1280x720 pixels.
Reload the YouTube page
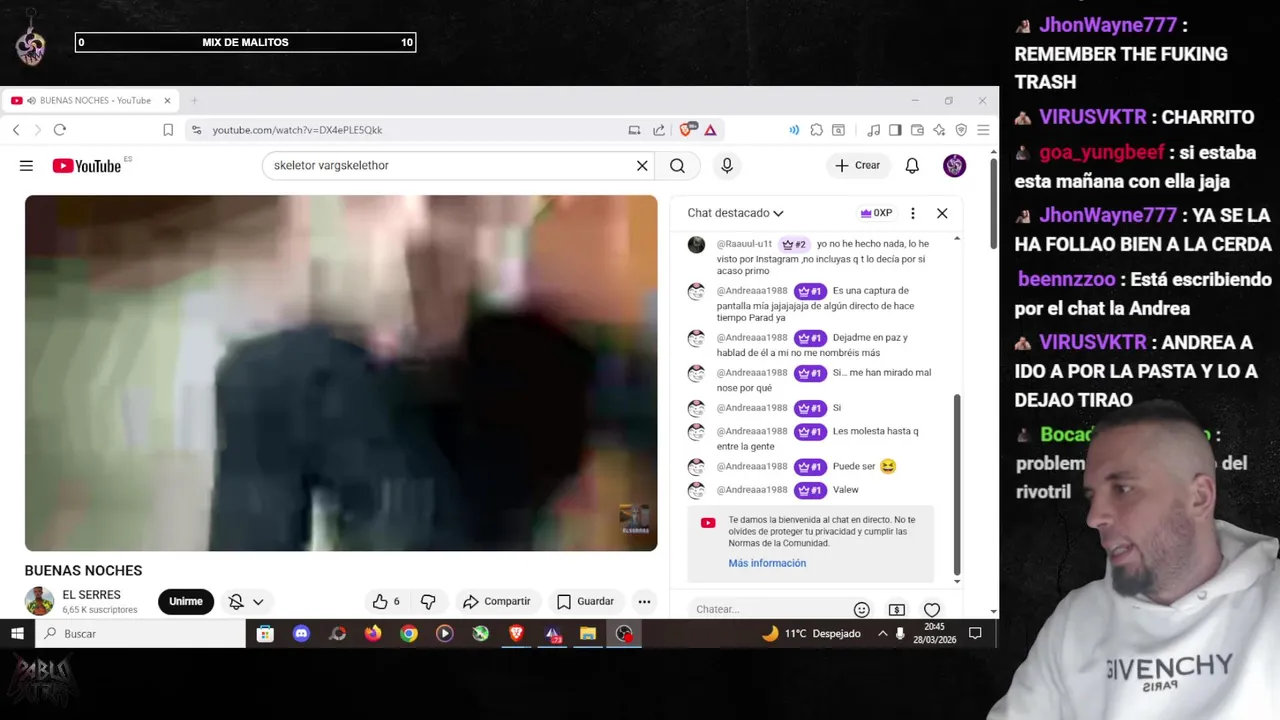[60, 130]
